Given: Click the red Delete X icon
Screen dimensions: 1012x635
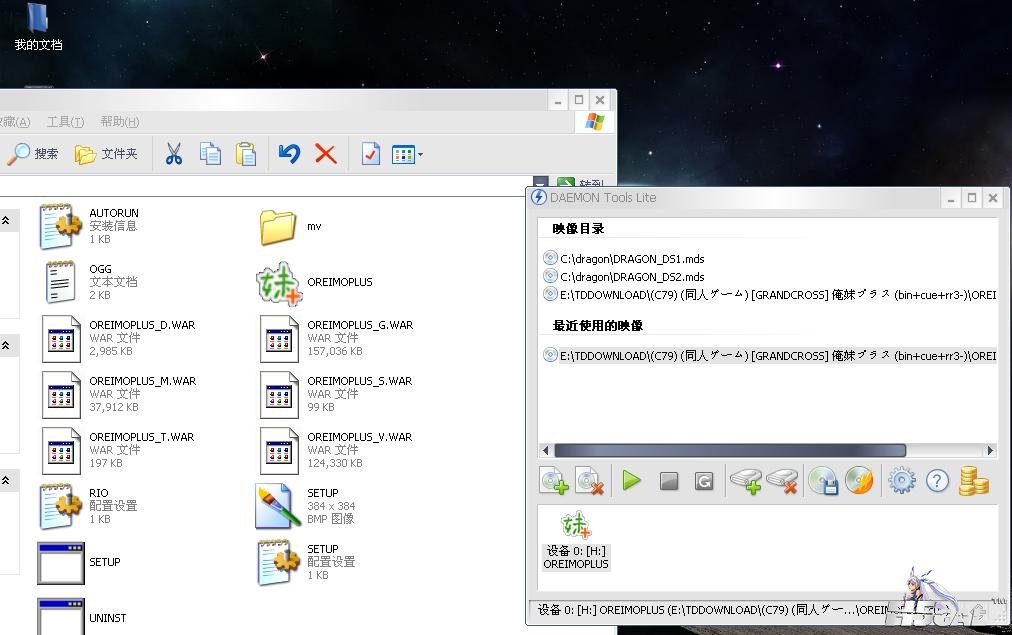Looking at the screenshot, I should [325, 154].
